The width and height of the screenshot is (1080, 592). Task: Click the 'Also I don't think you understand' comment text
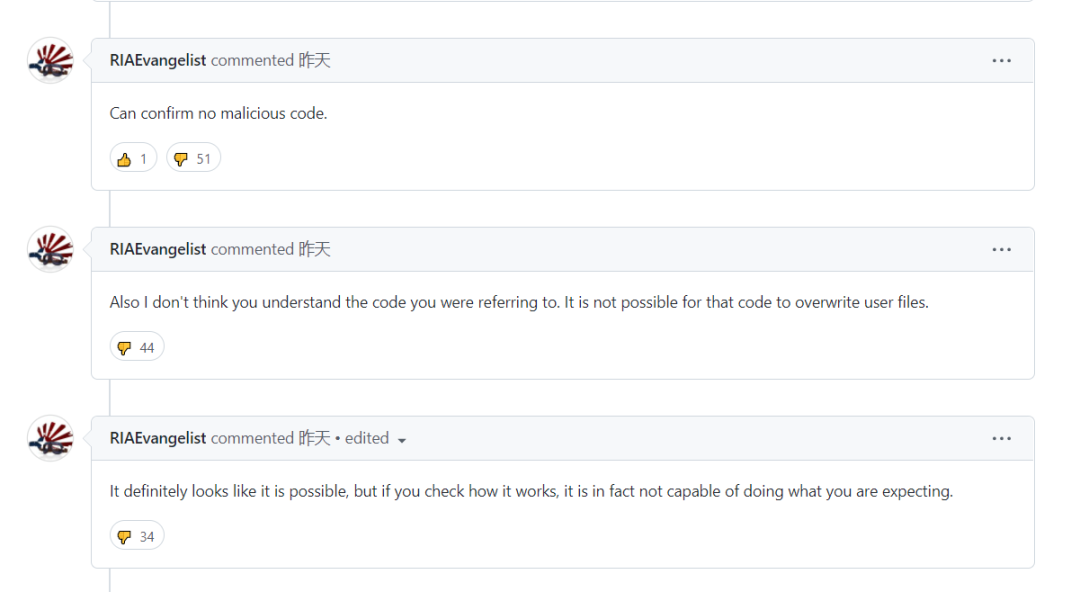519,302
